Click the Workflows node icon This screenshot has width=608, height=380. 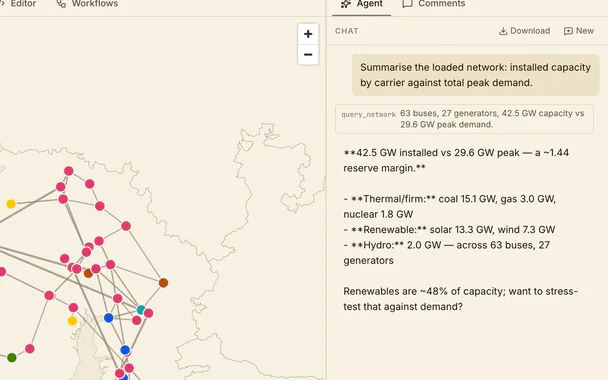(61, 4)
